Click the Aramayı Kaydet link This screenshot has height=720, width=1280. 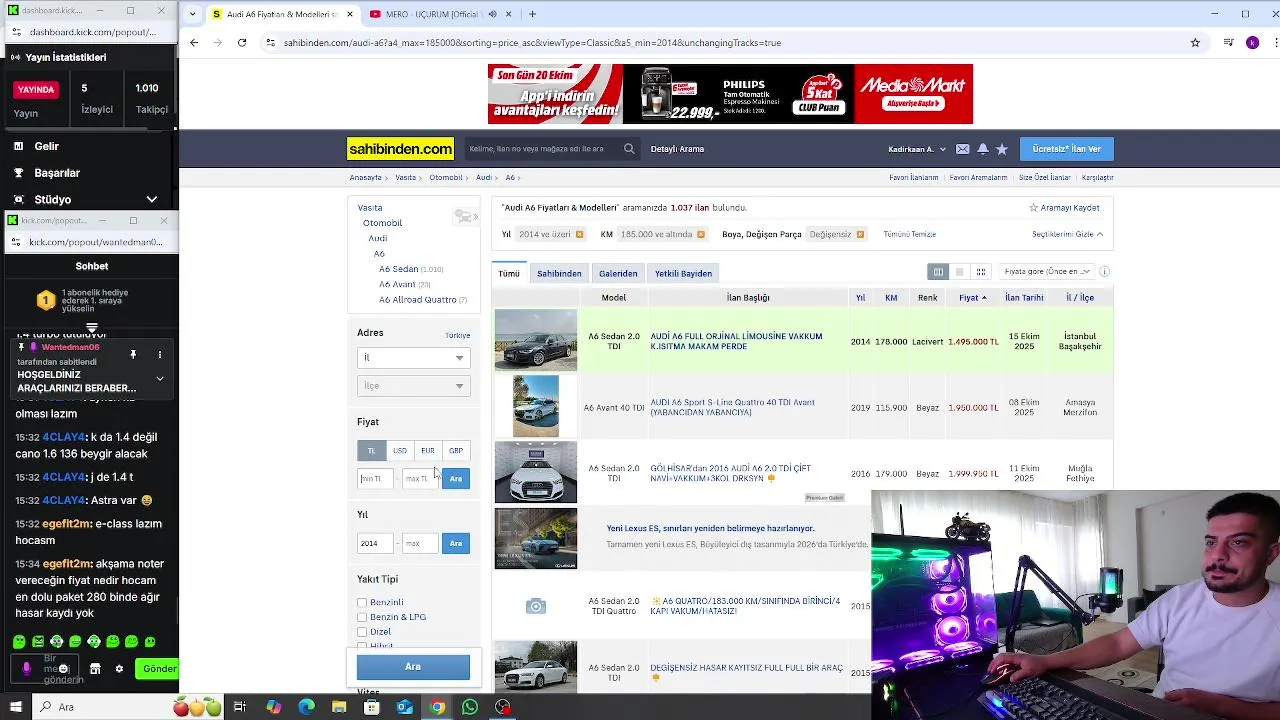(x=1064, y=208)
